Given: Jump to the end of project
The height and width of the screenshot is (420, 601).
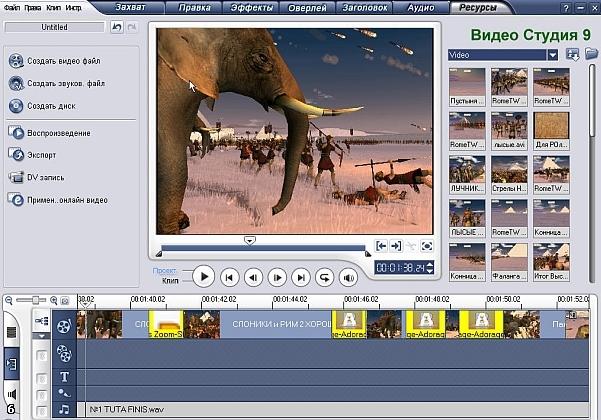Looking at the screenshot, I should (301, 277).
